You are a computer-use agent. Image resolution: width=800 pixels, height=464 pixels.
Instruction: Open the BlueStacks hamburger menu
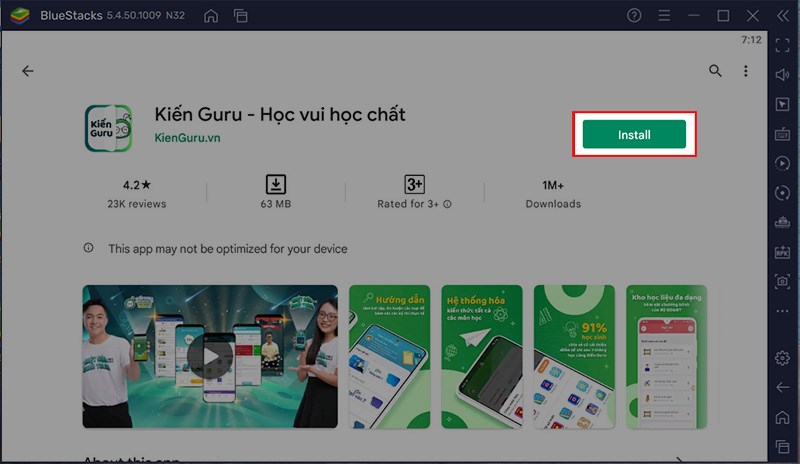pyautogui.click(x=664, y=15)
